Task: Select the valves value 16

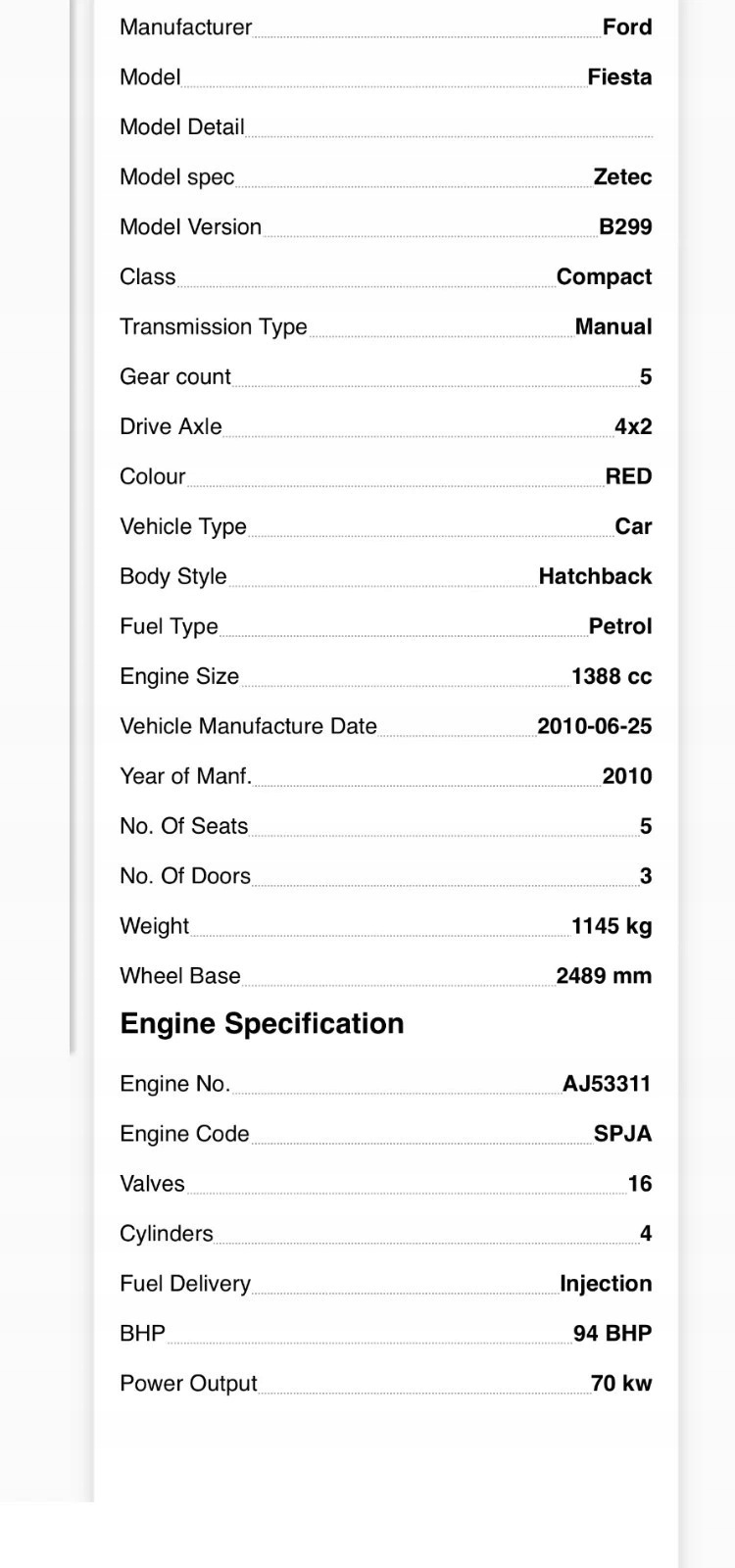Action: point(640,1185)
